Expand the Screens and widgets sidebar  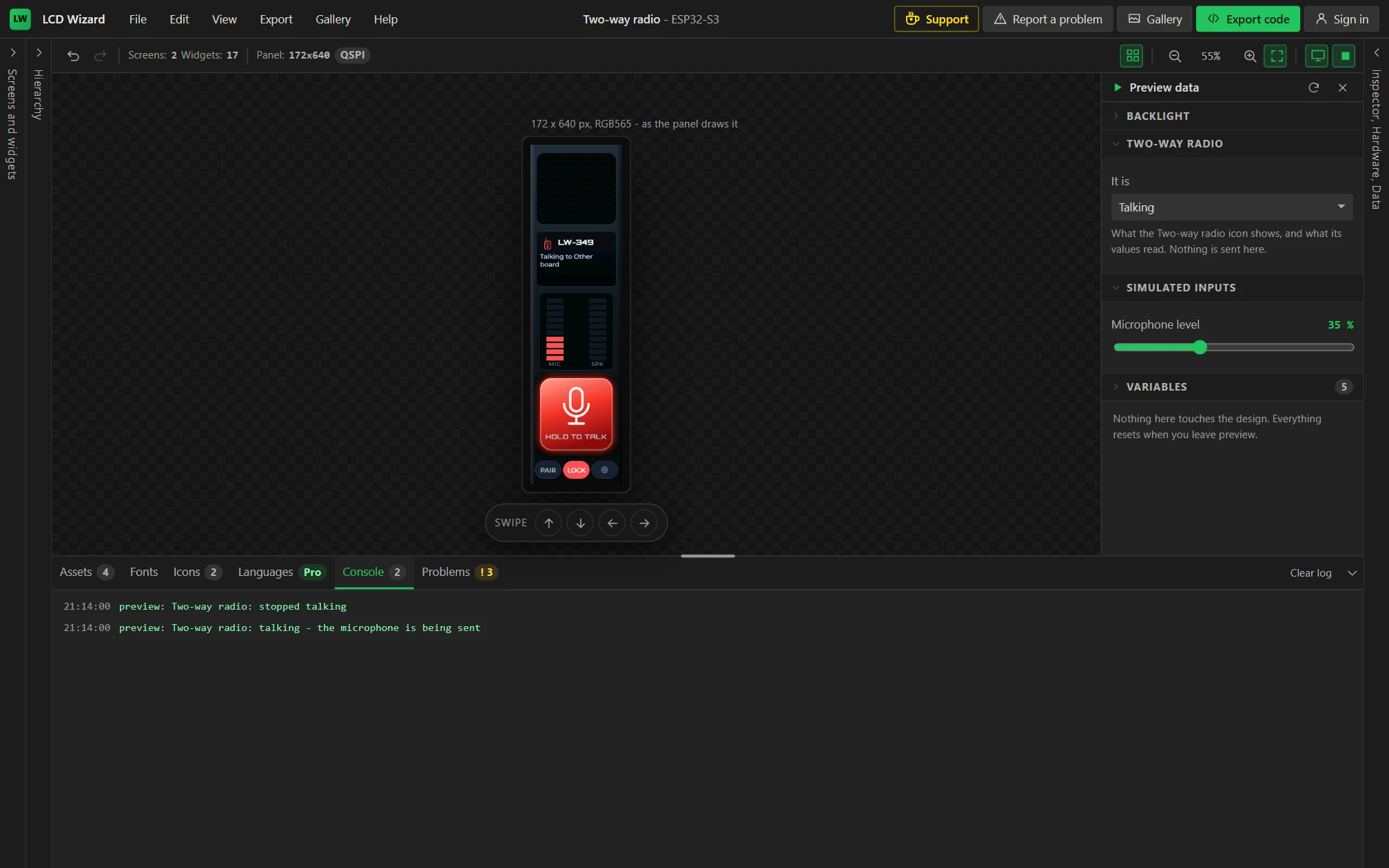(x=12, y=52)
